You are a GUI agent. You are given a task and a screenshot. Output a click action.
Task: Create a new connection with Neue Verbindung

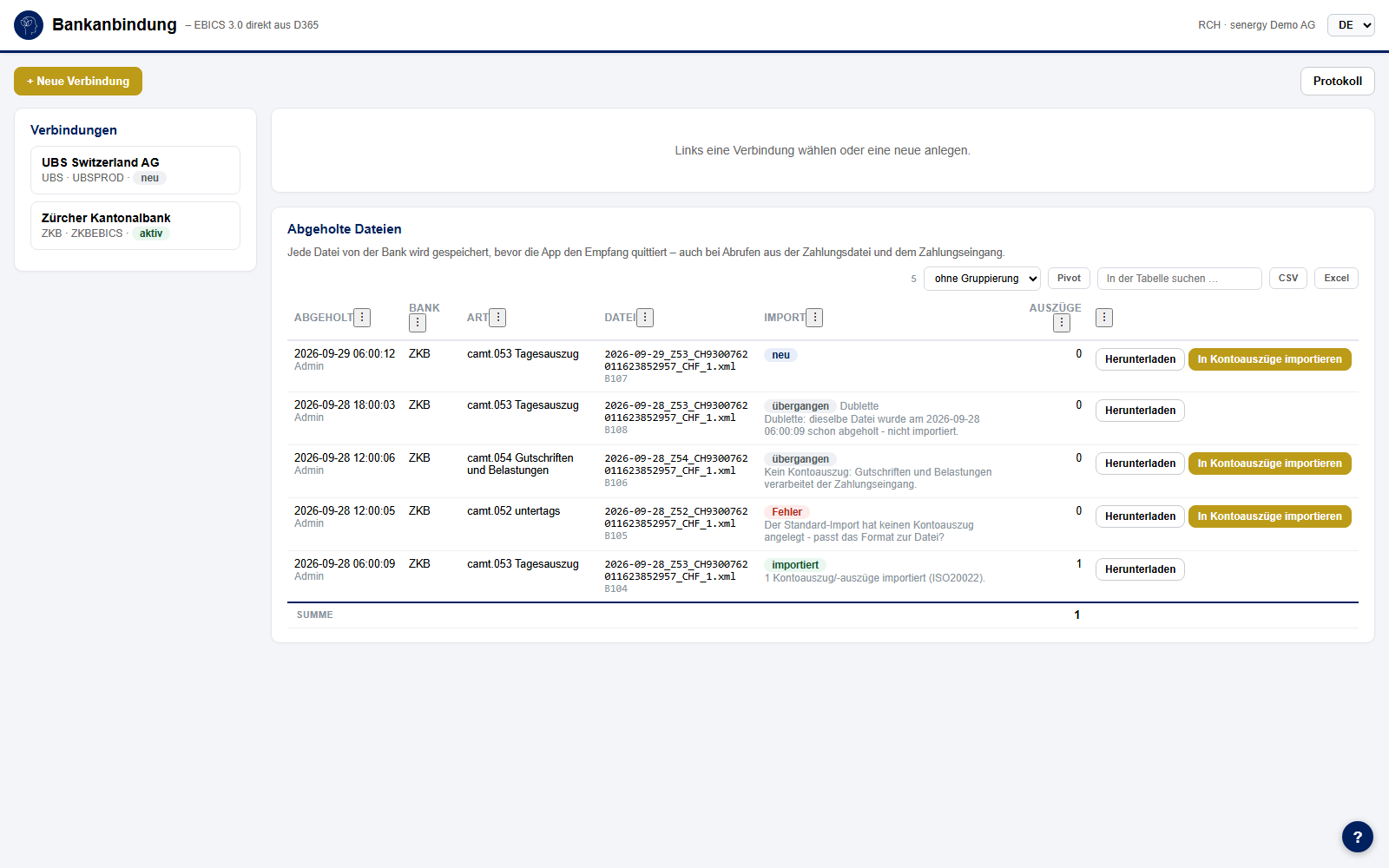pos(78,82)
